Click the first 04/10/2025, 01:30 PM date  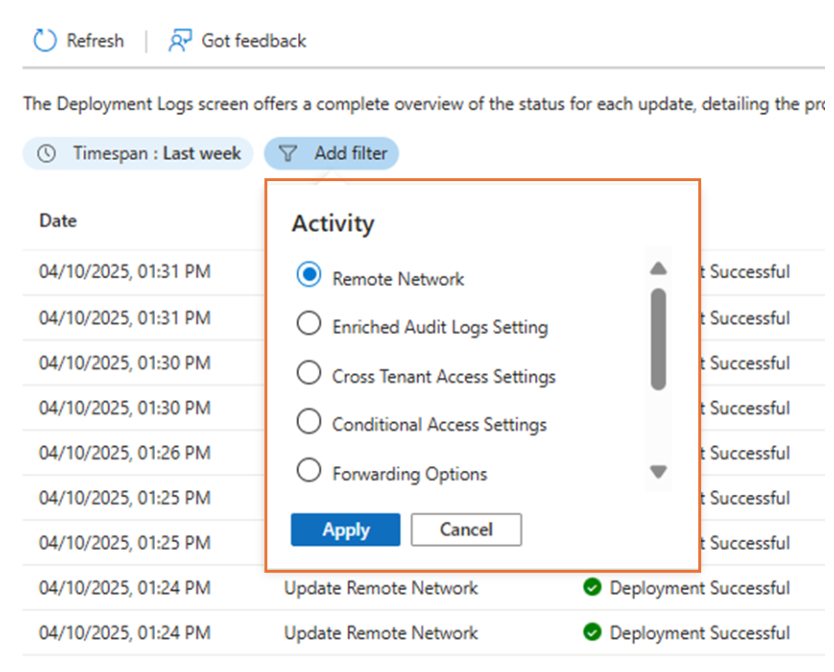tap(125, 363)
